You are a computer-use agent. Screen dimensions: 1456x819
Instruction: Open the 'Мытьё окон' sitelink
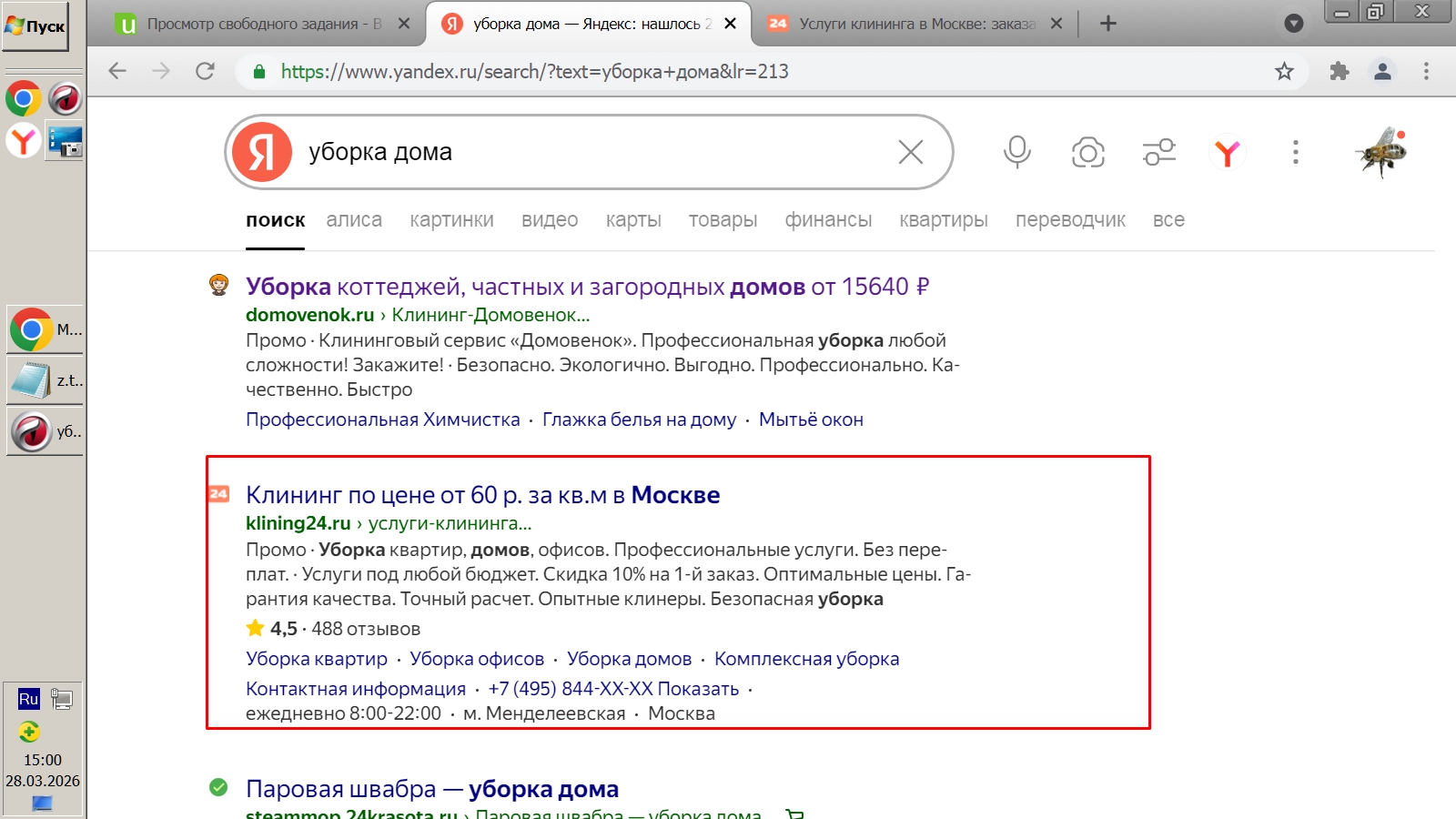(811, 420)
